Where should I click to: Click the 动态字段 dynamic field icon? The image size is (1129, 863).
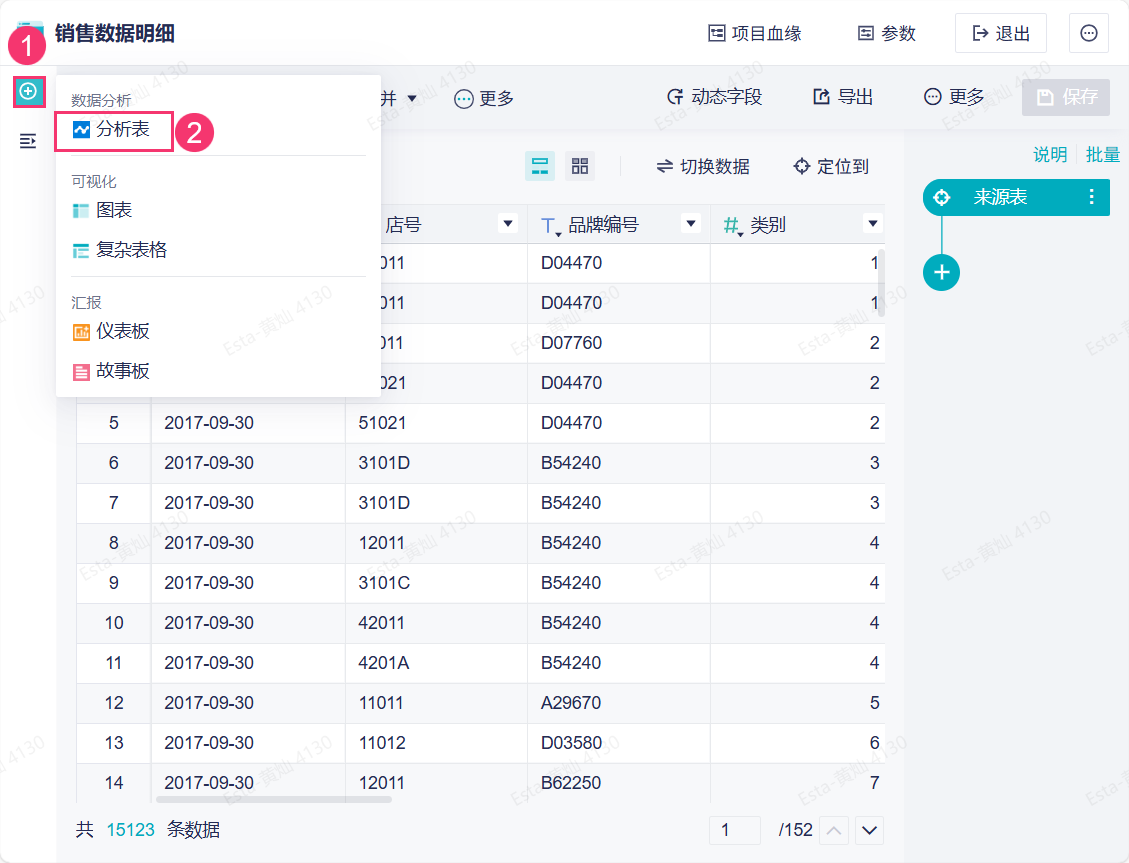click(676, 97)
